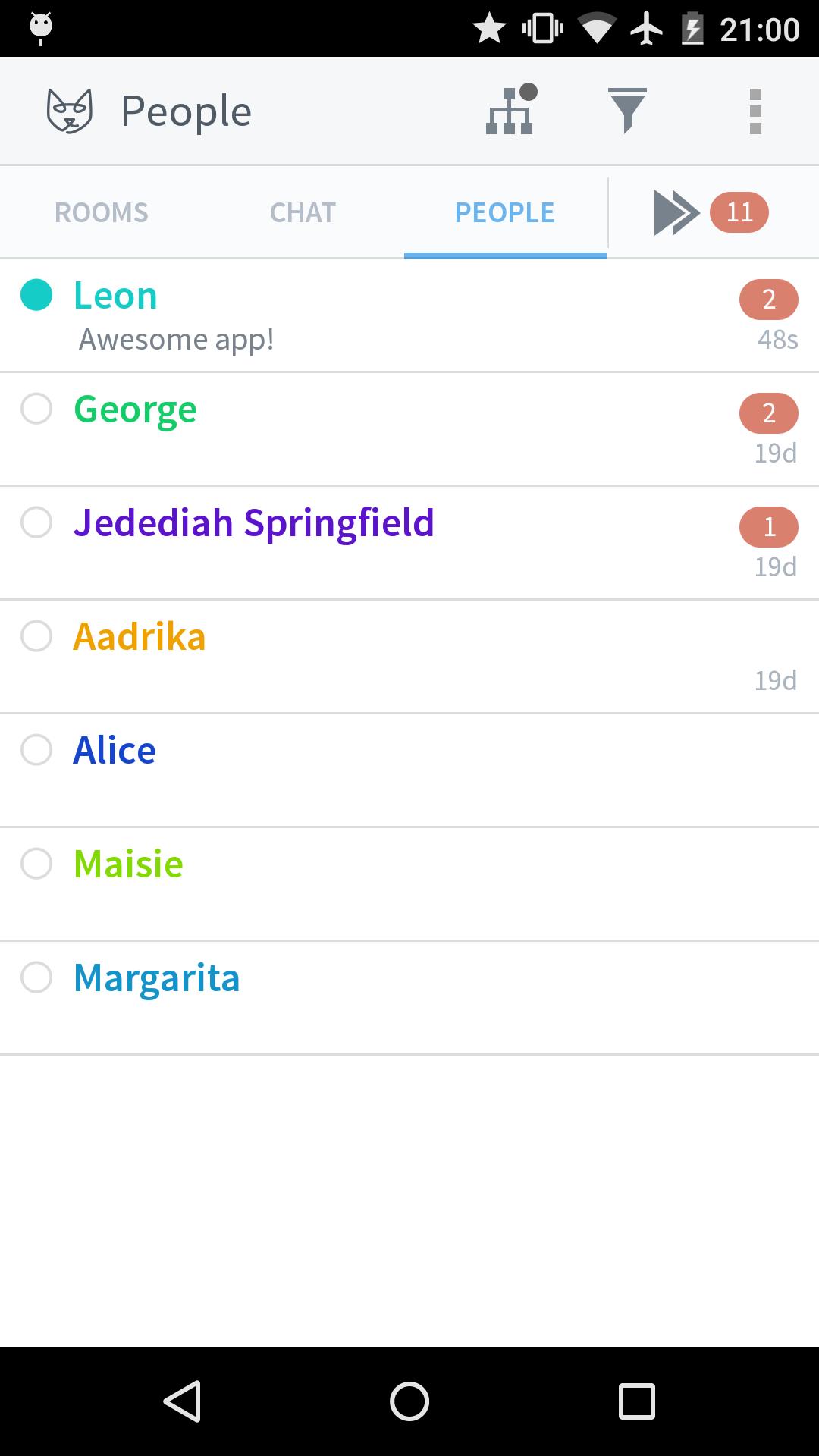Tap George's unread count badge
Screen dimensions: 819x1456
click(x=768, y=413)
